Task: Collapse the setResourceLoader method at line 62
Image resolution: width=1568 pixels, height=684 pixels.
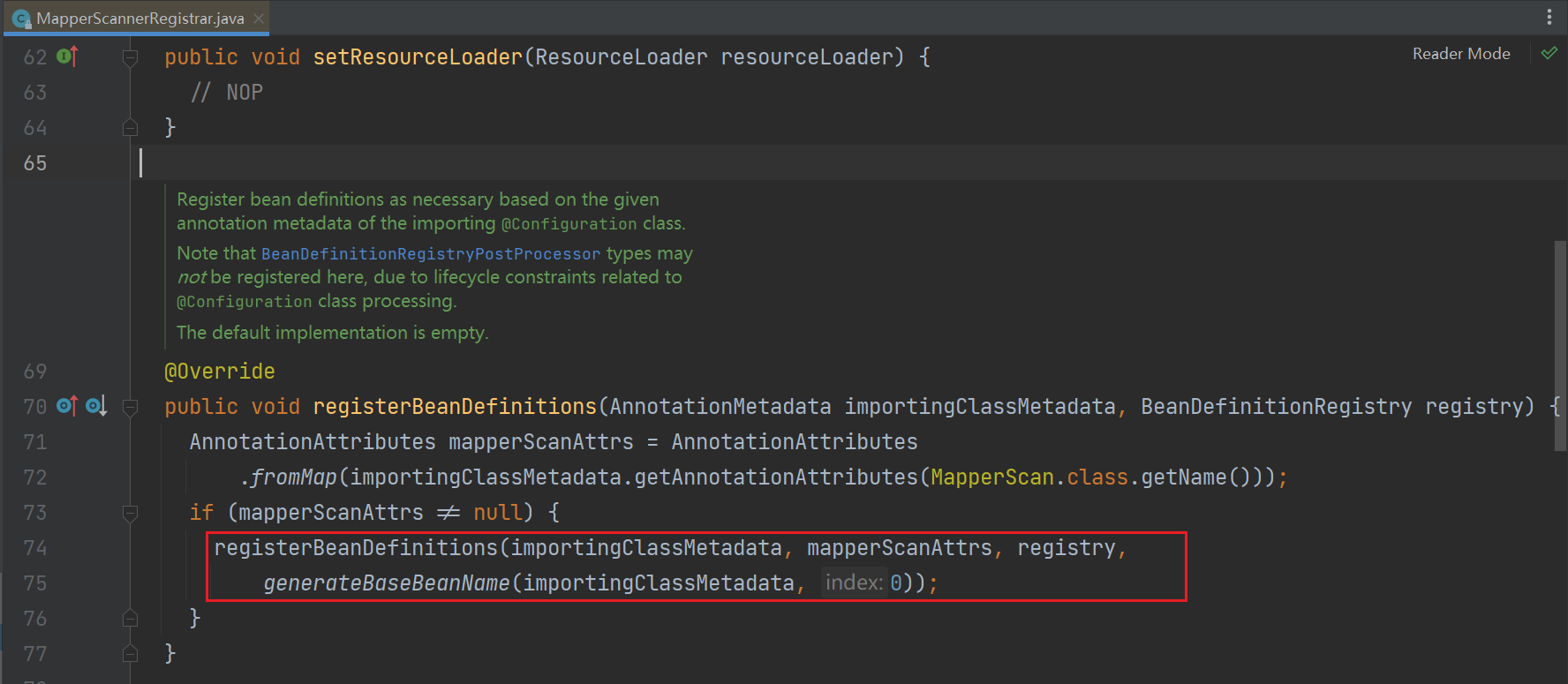Action: point(130,58)
